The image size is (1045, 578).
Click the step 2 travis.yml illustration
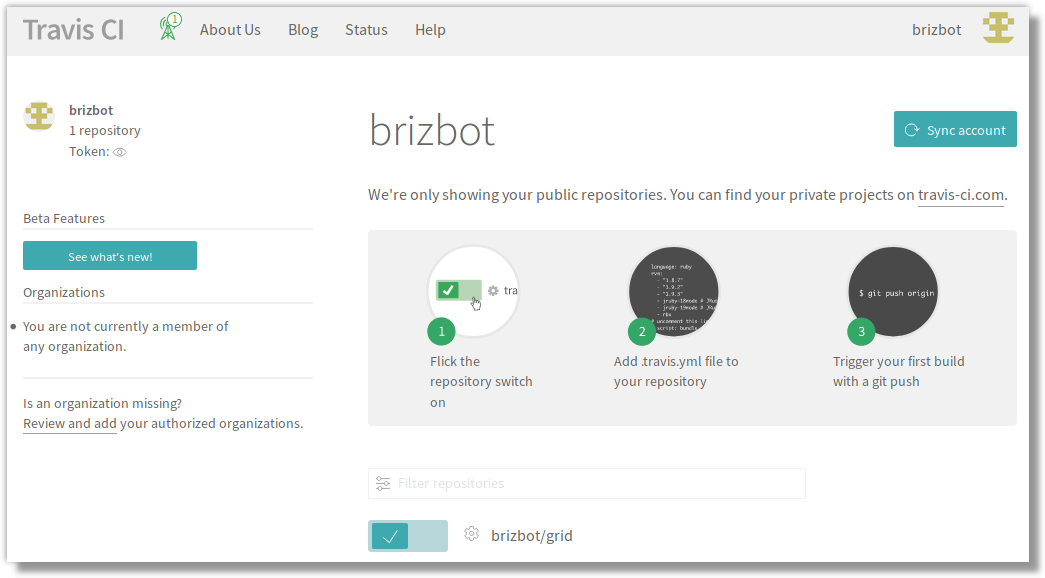[673, 291]
